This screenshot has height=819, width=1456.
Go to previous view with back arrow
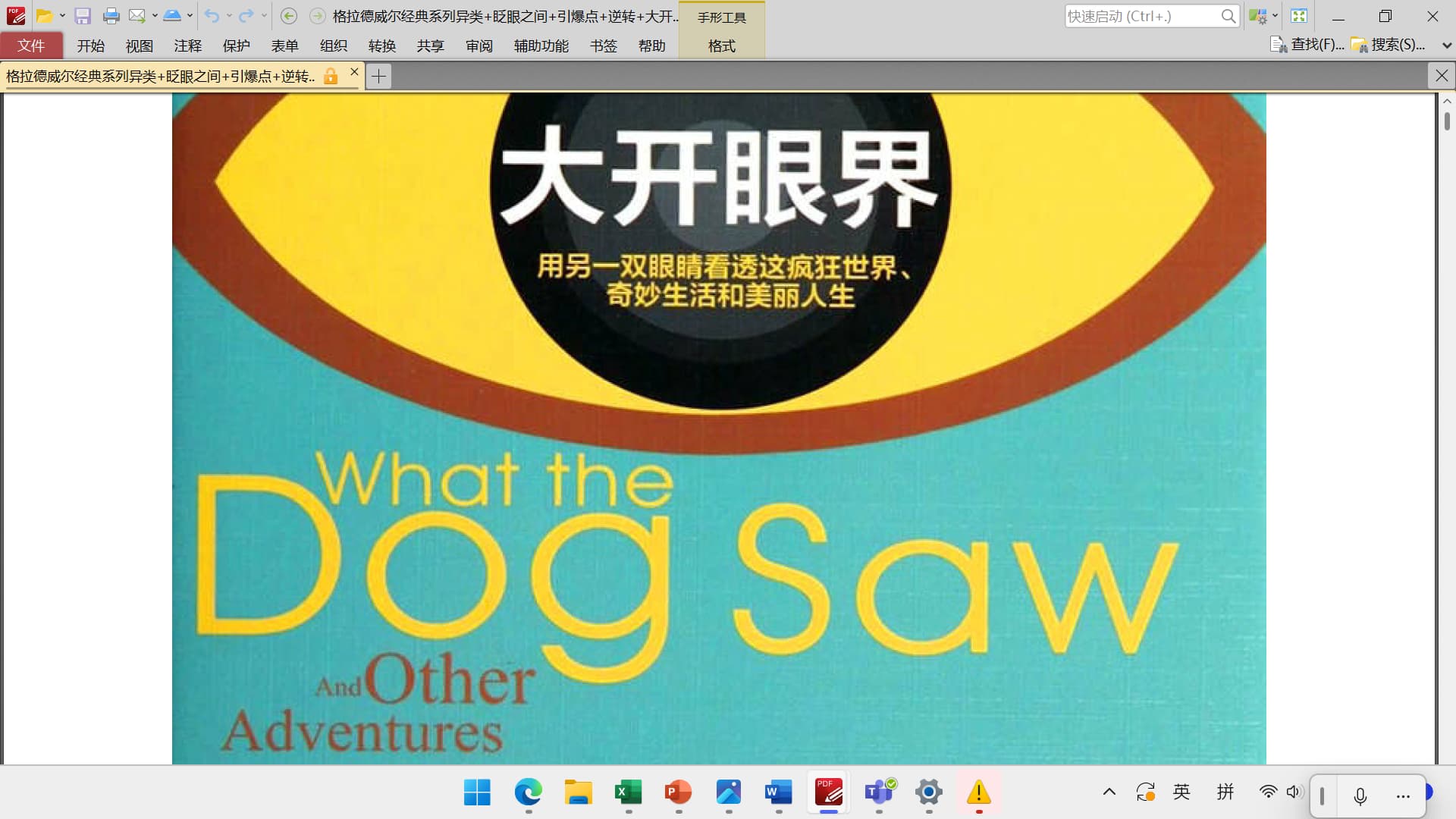(288, 16)
